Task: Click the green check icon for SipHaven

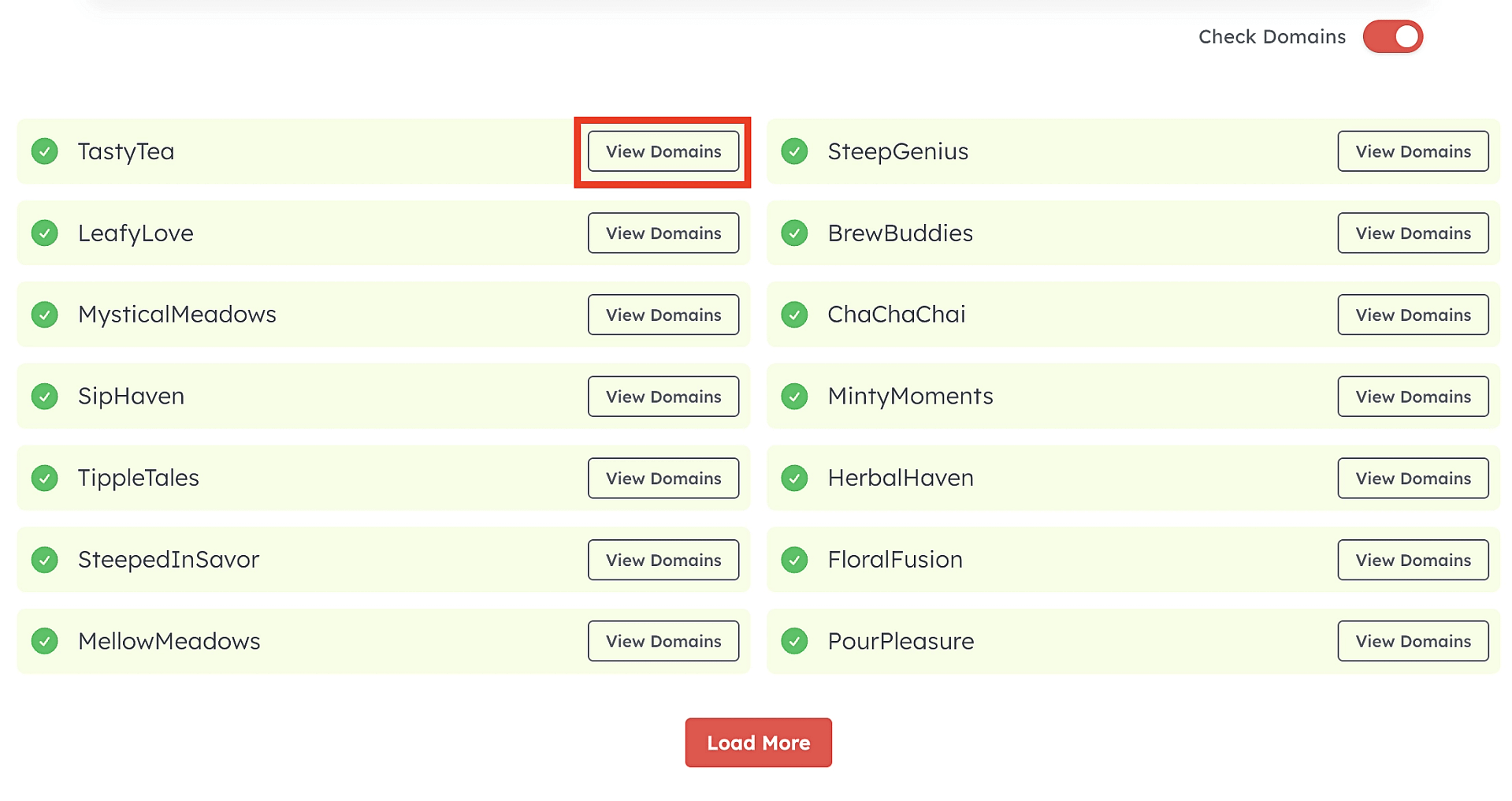Action: (45, 396)
